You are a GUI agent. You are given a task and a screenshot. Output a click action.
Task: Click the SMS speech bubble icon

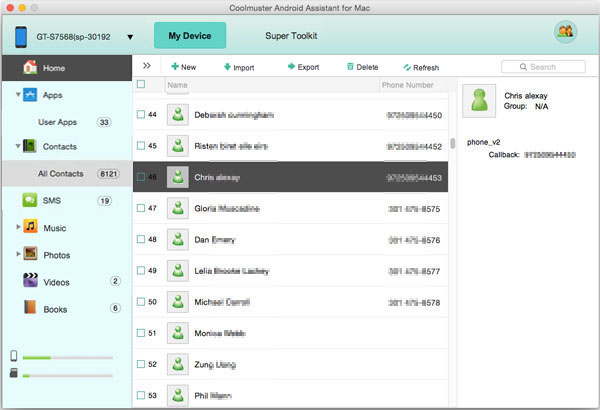click(30, 201)
